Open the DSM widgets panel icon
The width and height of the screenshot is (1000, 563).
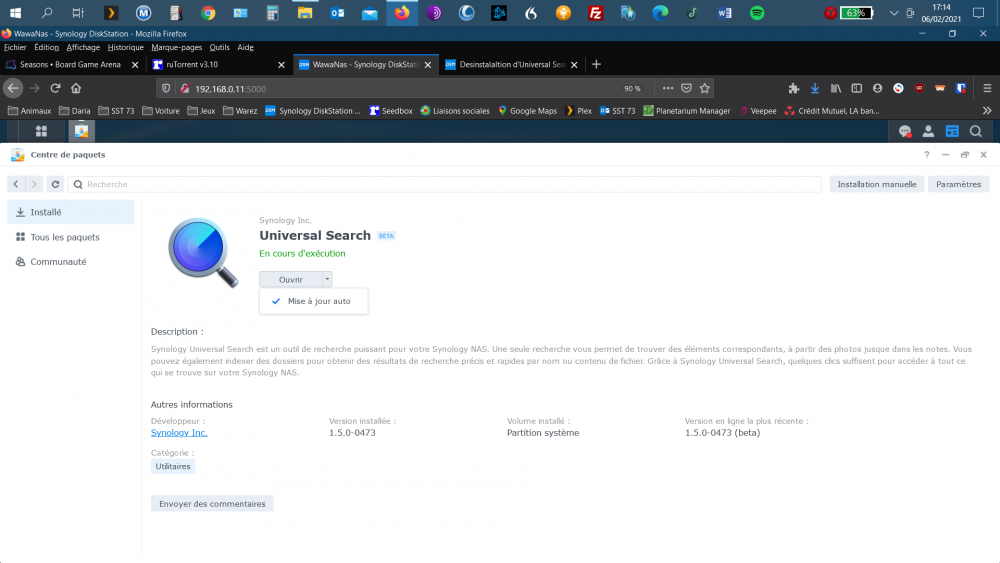coord(952,131)
